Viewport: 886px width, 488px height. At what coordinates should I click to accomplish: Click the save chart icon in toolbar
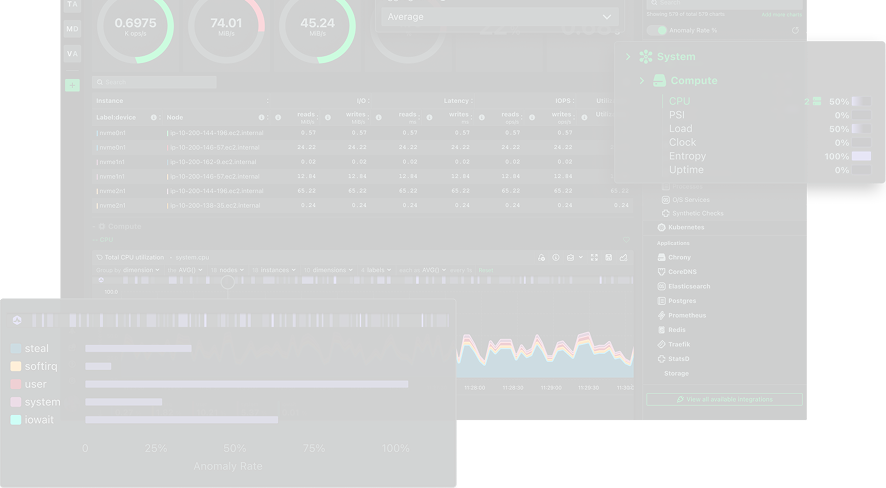pos(609,258)
